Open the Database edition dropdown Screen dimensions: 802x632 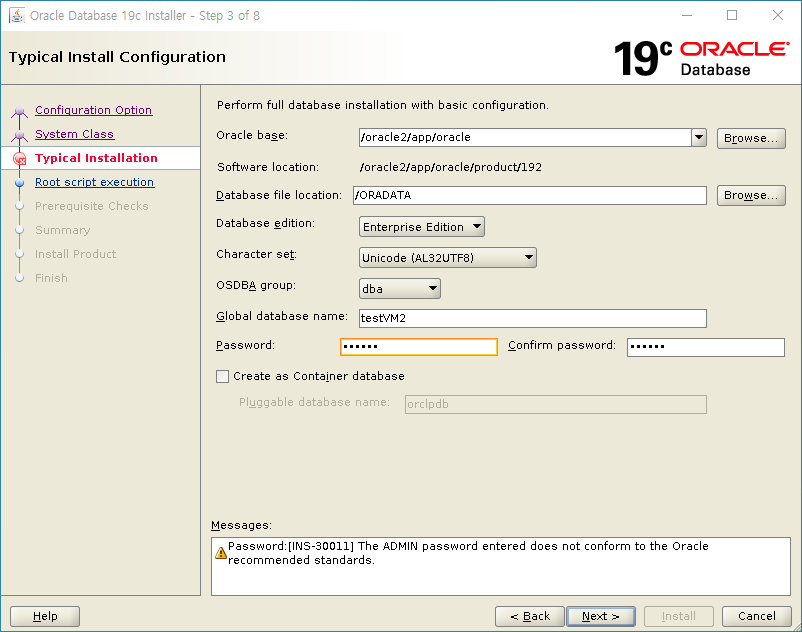coord(421,227)
